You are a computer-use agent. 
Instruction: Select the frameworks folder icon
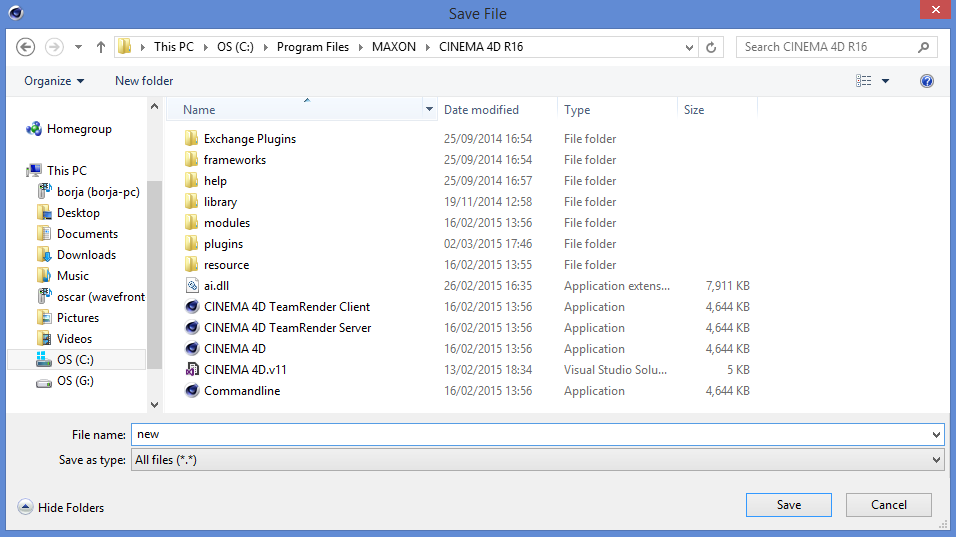click(191, 160)
